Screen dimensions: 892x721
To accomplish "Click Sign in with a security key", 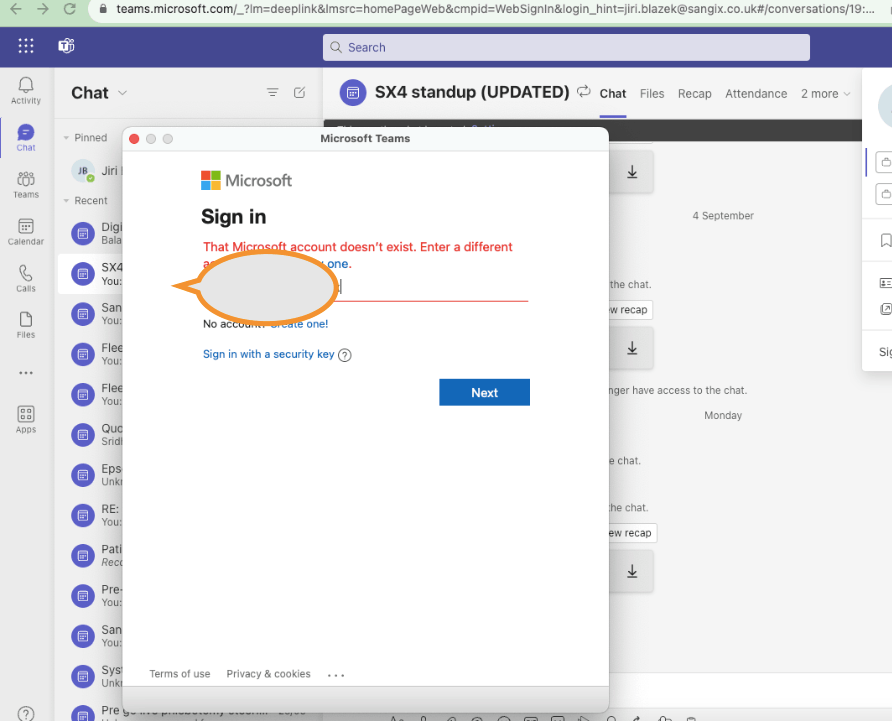I will coord(269,354).
